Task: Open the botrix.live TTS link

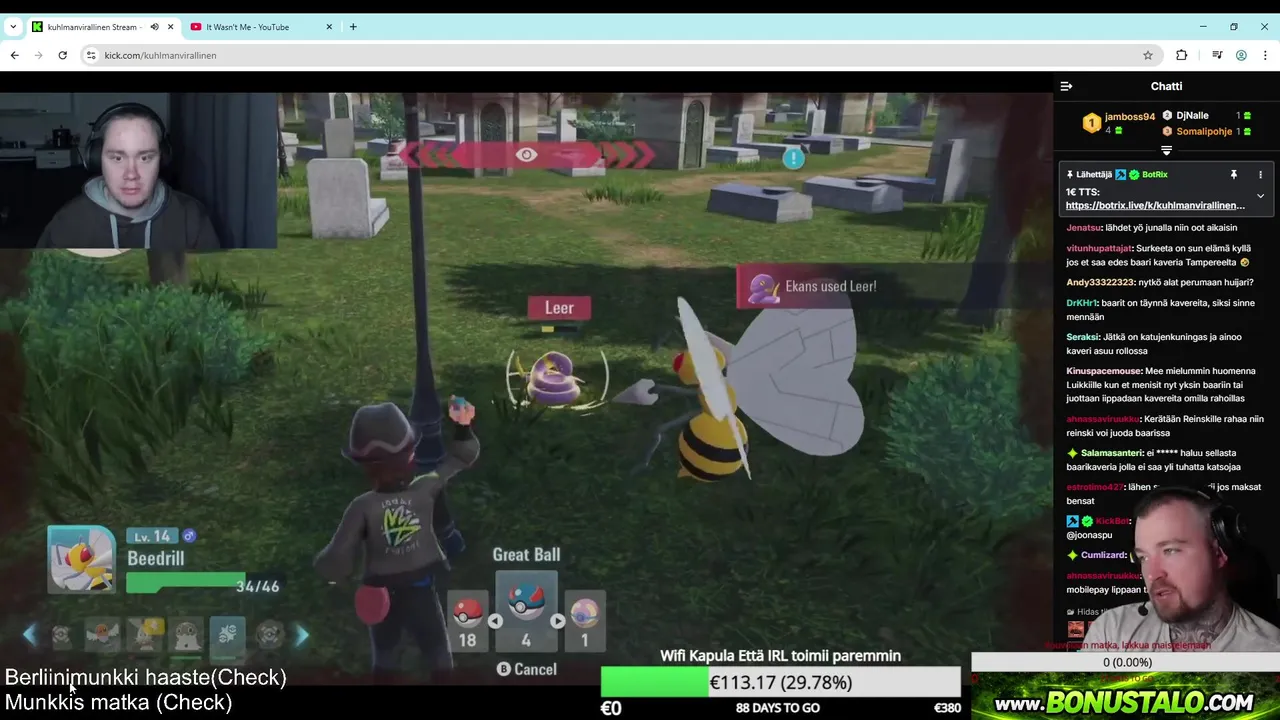Action: pos(1155,205)
